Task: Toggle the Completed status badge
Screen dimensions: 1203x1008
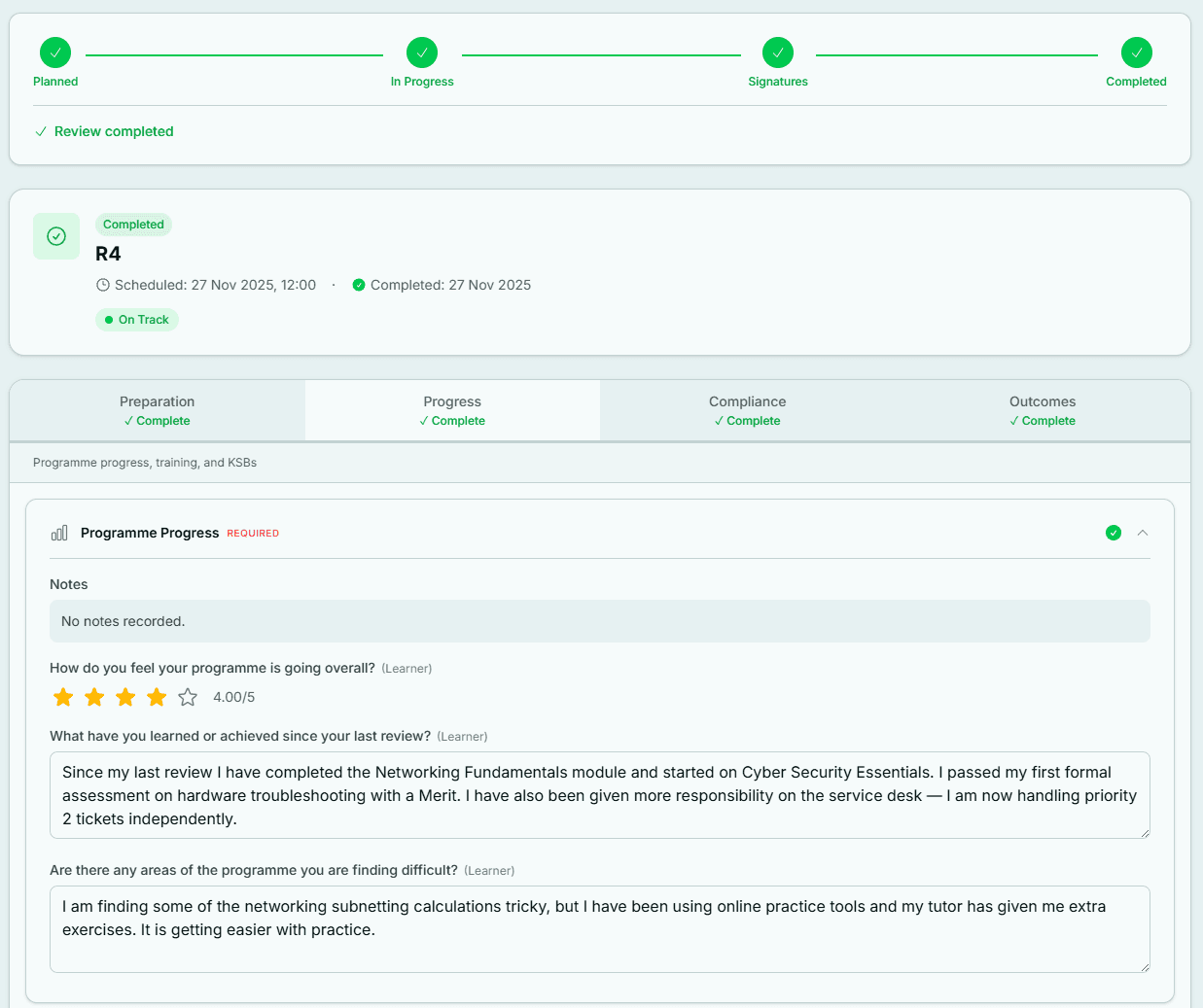Action: coord(133,225)
